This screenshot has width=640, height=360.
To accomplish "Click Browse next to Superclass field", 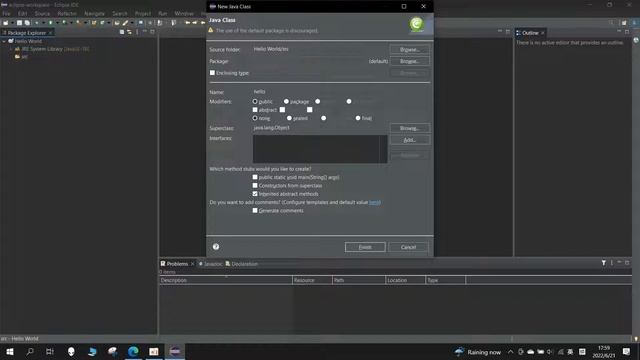I will (409, 128).
